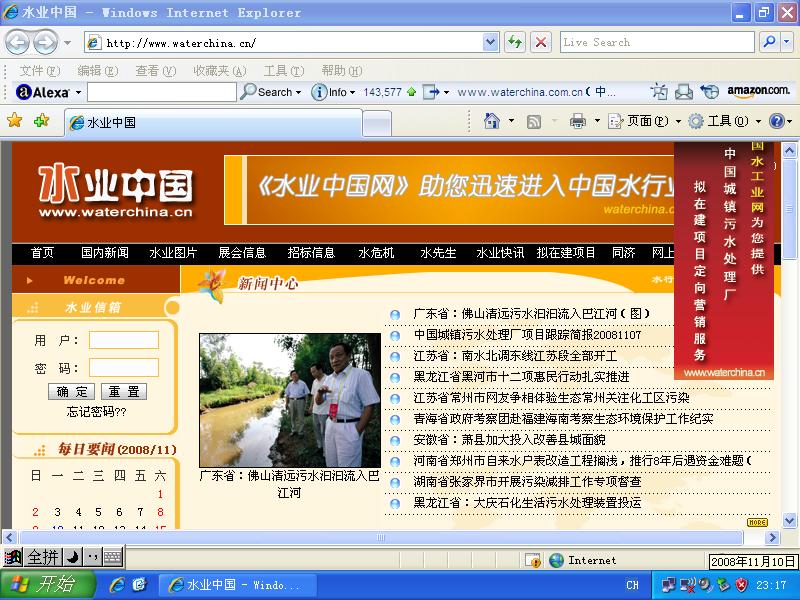The height and width of the screenshot is (600, 800).
Task: Click the Home page icon
Action: point(492,121)
